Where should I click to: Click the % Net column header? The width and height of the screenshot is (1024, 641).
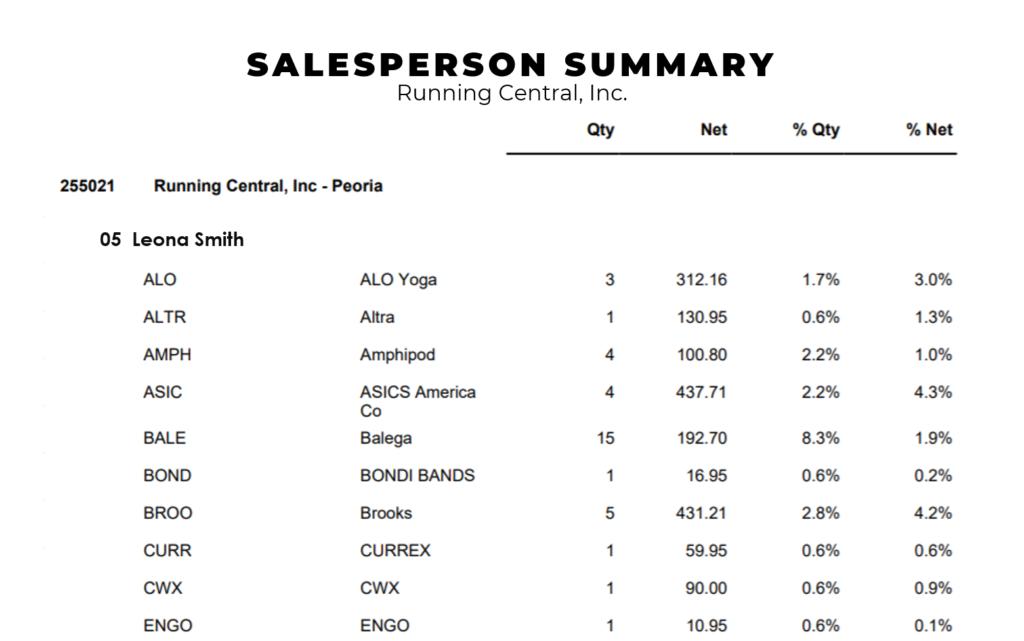(929, 129)
